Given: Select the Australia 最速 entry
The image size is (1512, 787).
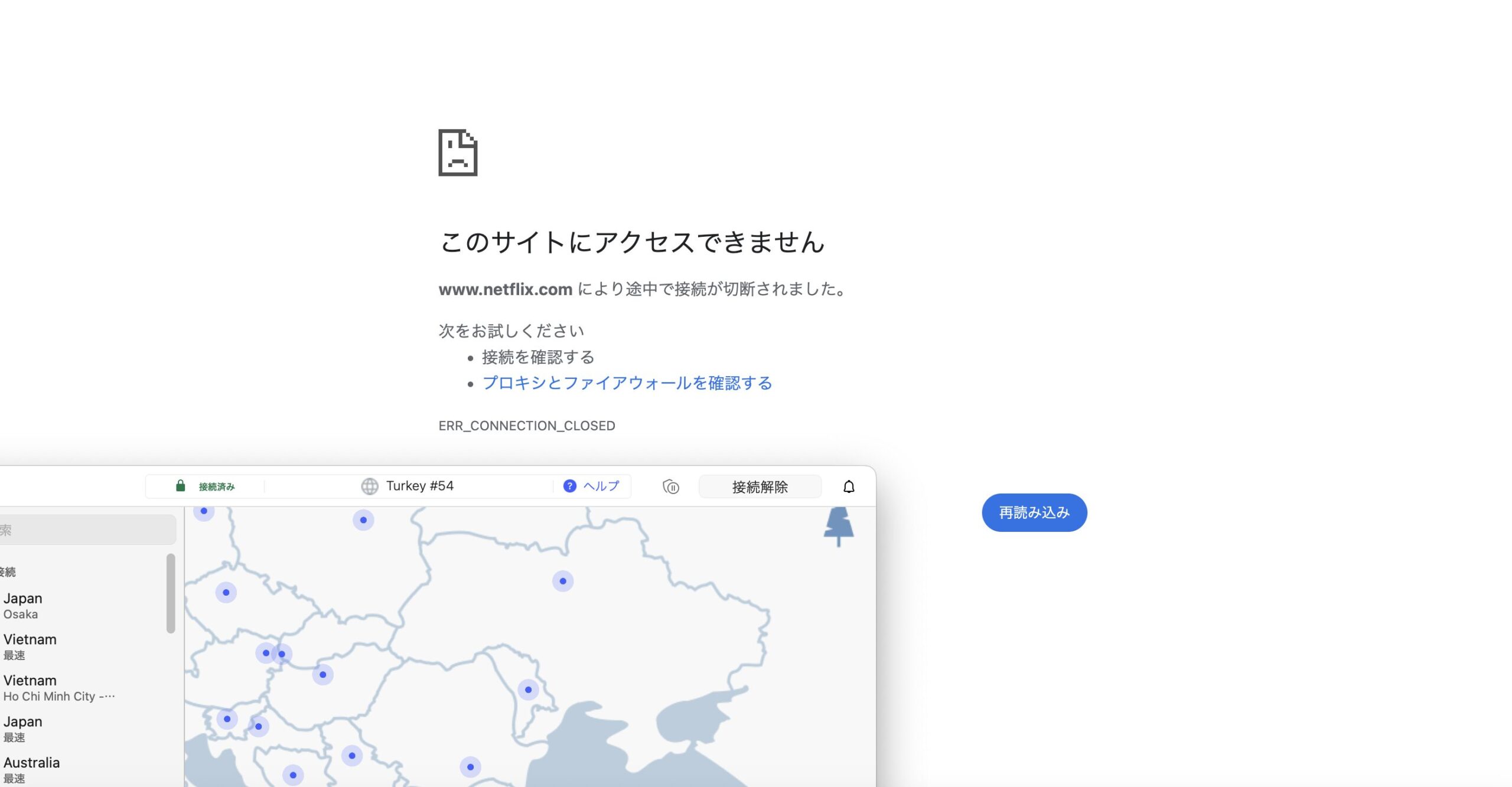Looking at the screenshot, I should pyautogui.click(x=83, y=770).
